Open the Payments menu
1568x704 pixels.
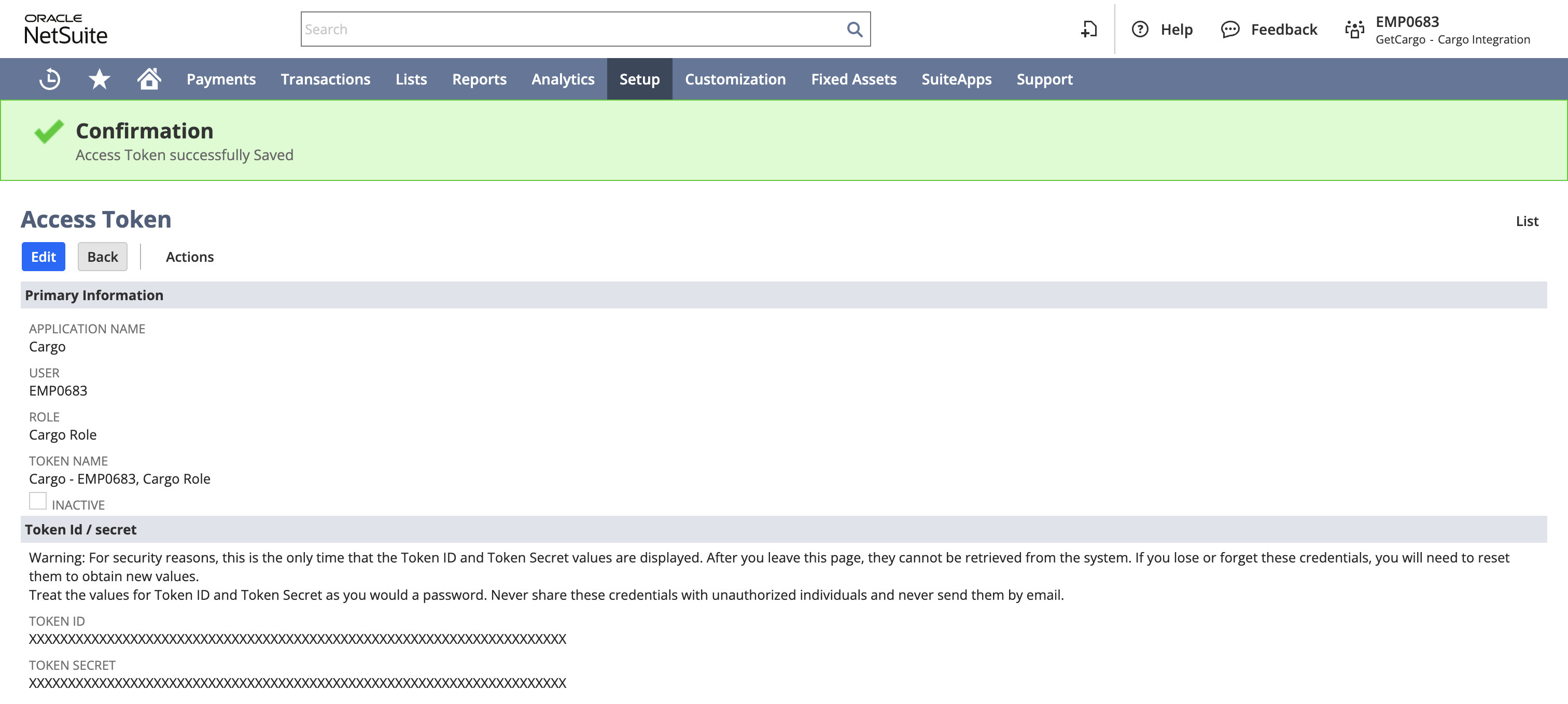tap(221, 79)
